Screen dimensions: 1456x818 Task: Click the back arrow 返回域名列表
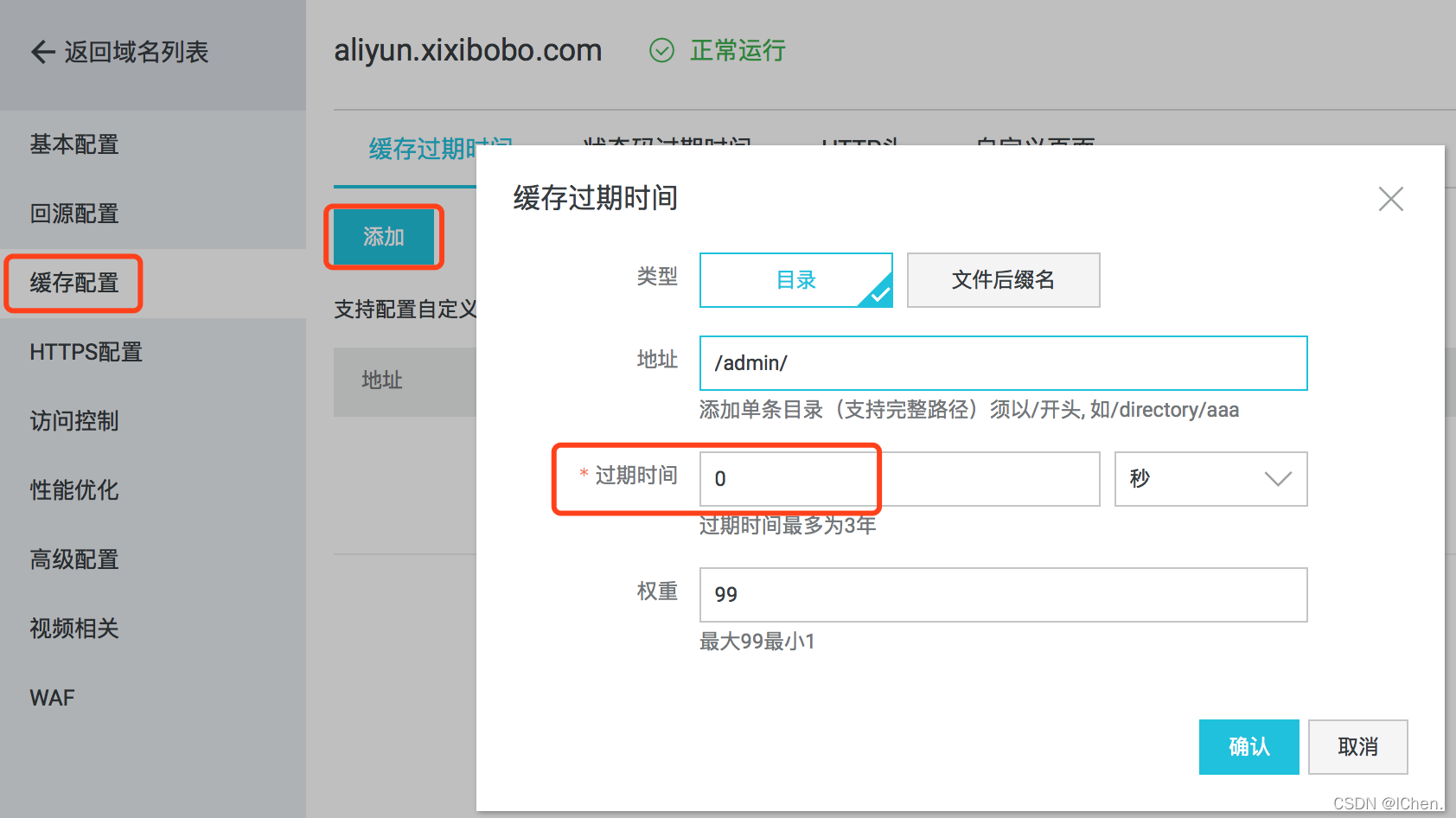point(43,52)
